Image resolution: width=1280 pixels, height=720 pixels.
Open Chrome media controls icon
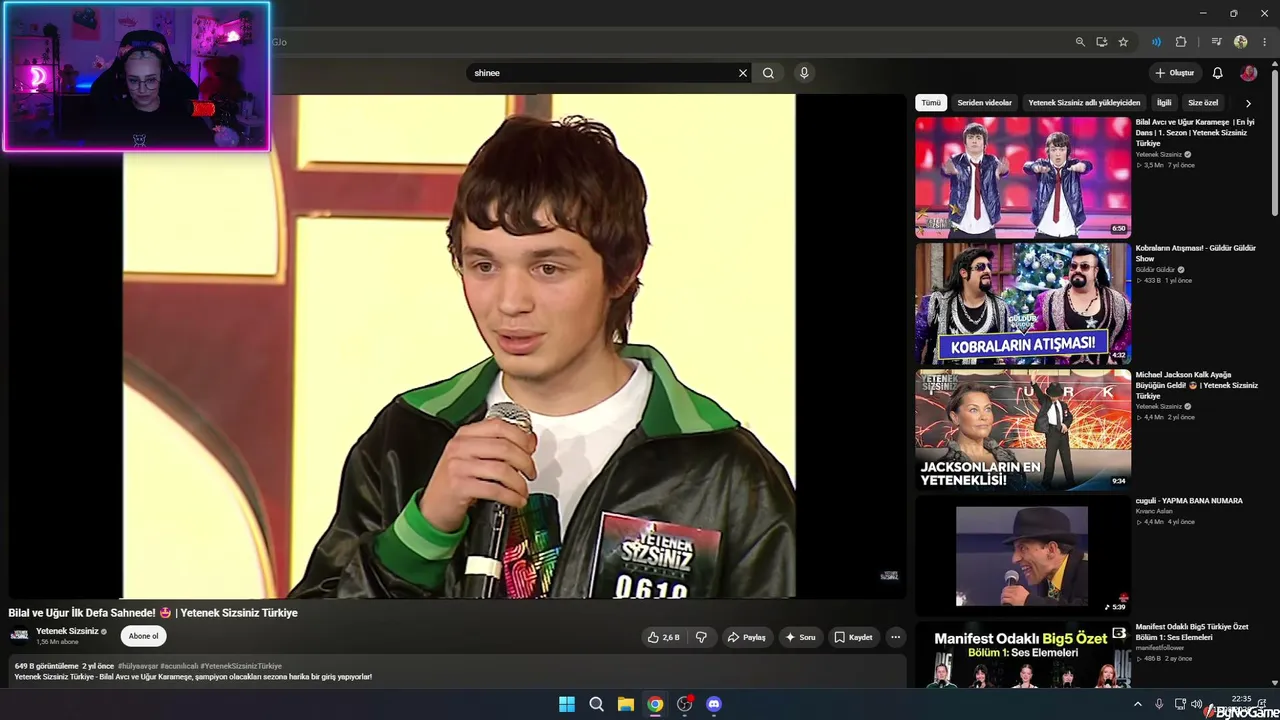1216,42
